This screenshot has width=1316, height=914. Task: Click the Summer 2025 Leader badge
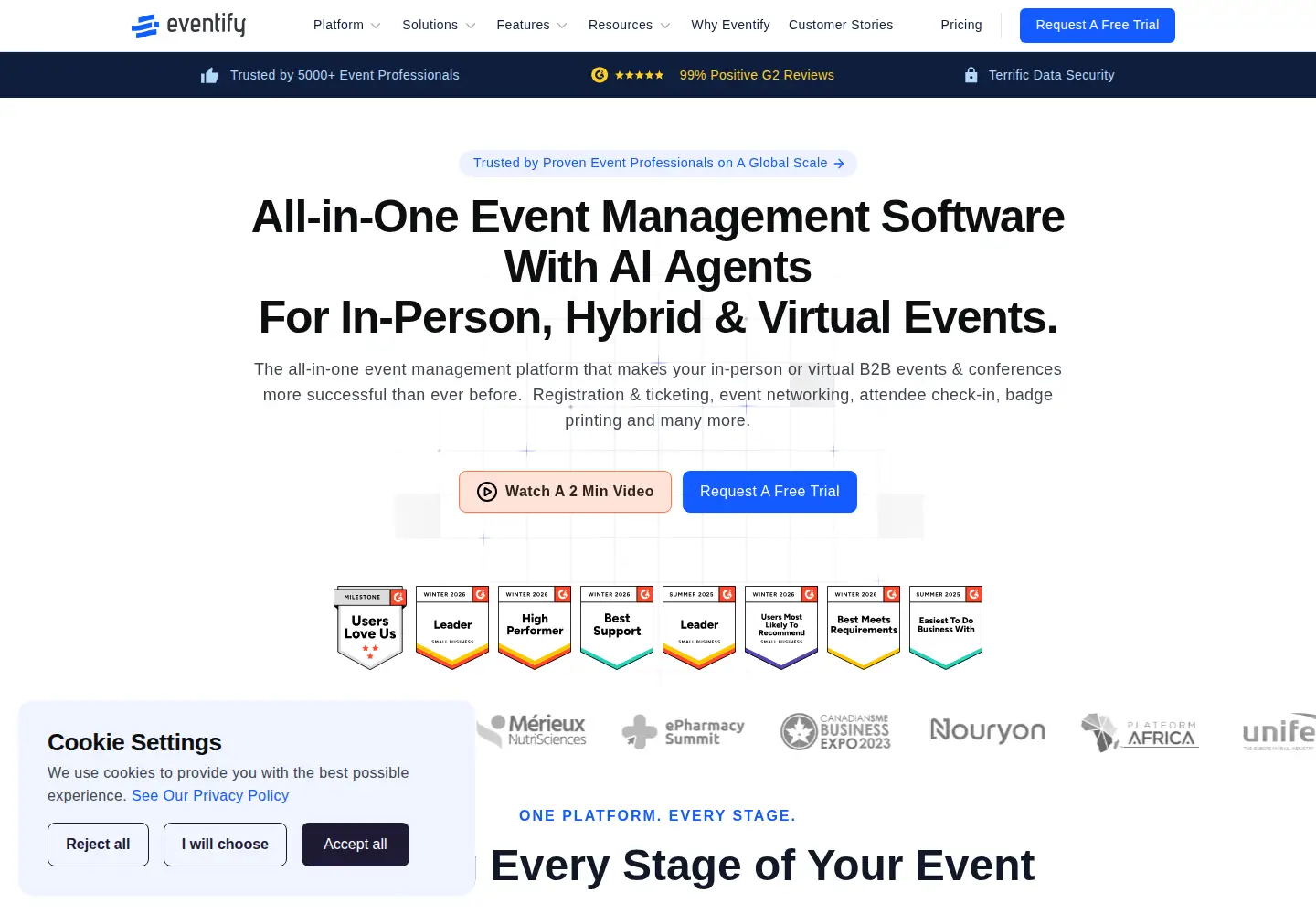699,628
